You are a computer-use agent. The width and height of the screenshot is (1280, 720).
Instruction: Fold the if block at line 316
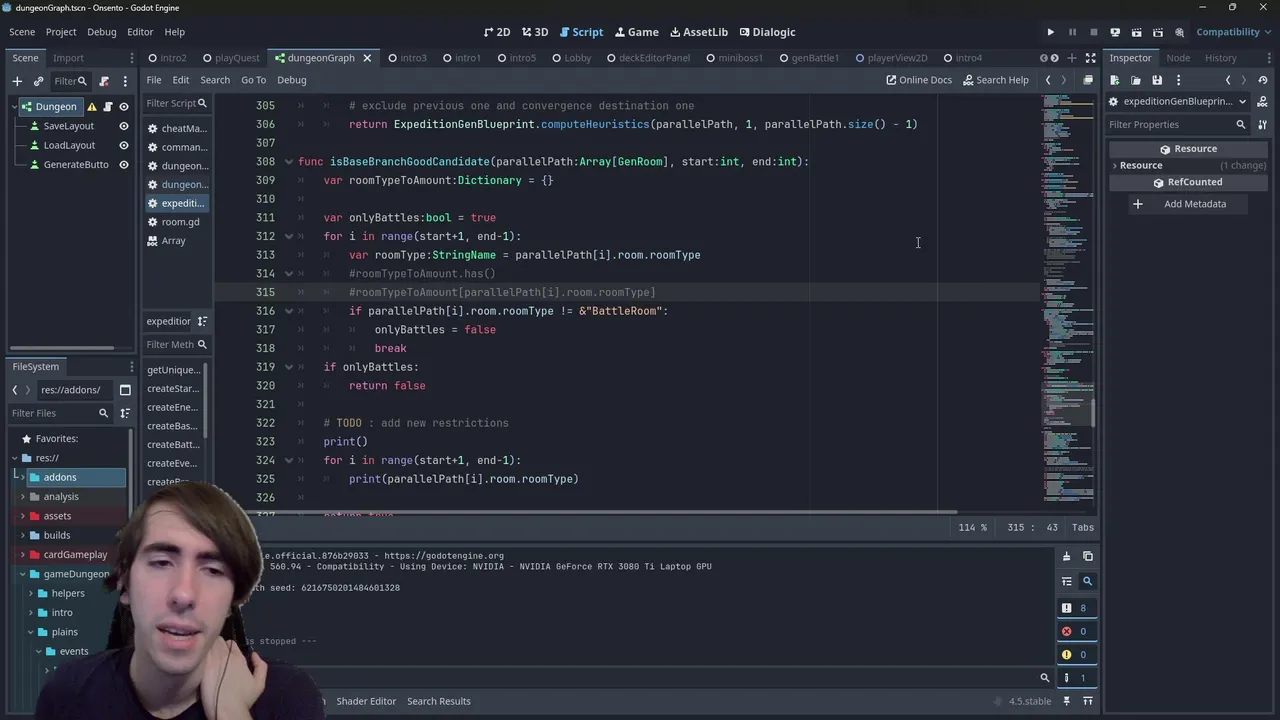tap(289, 311)
